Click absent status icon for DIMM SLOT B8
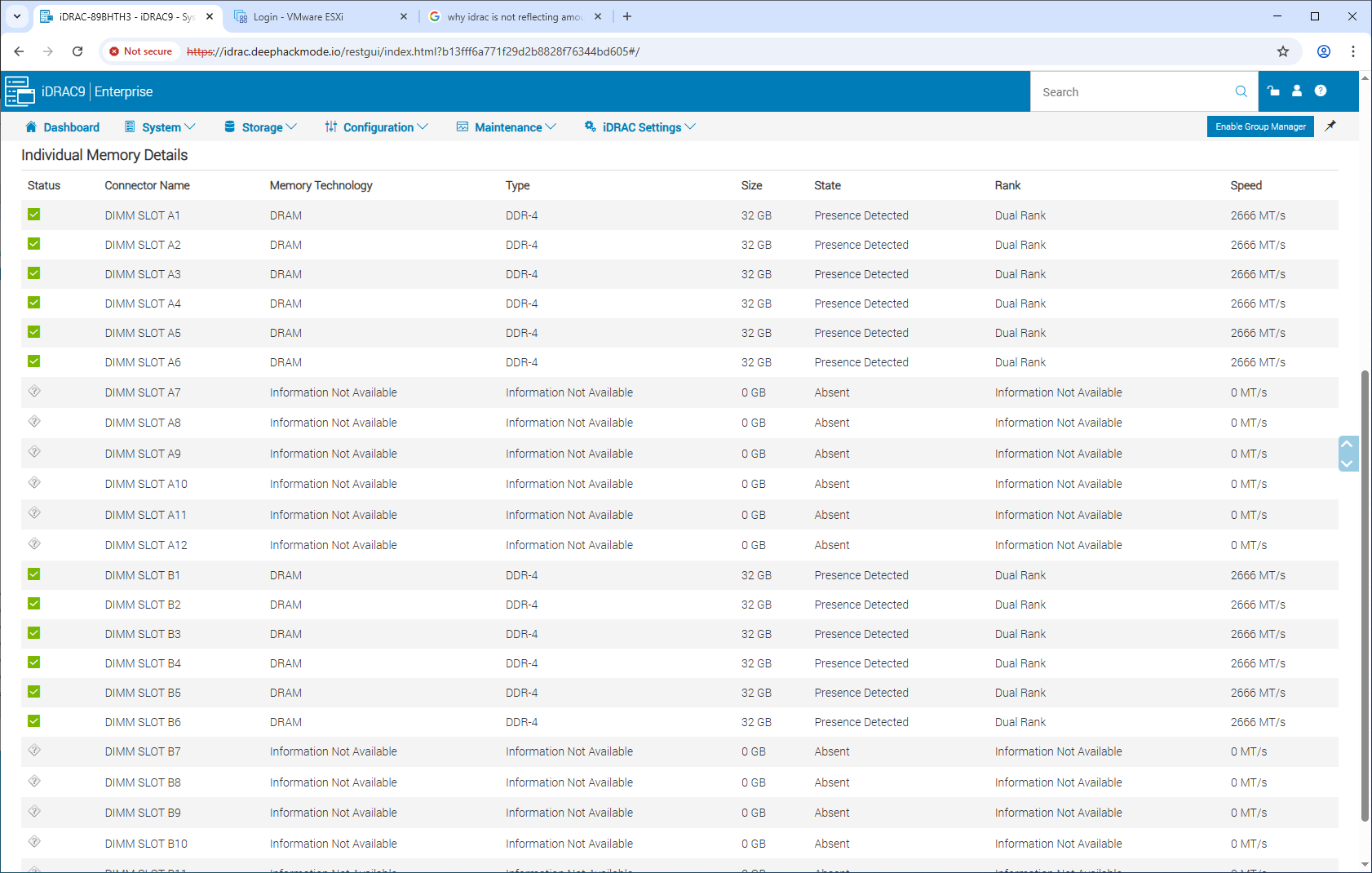Image resolution: width=1372 pixels, height=873 pixels. (34, 782)
